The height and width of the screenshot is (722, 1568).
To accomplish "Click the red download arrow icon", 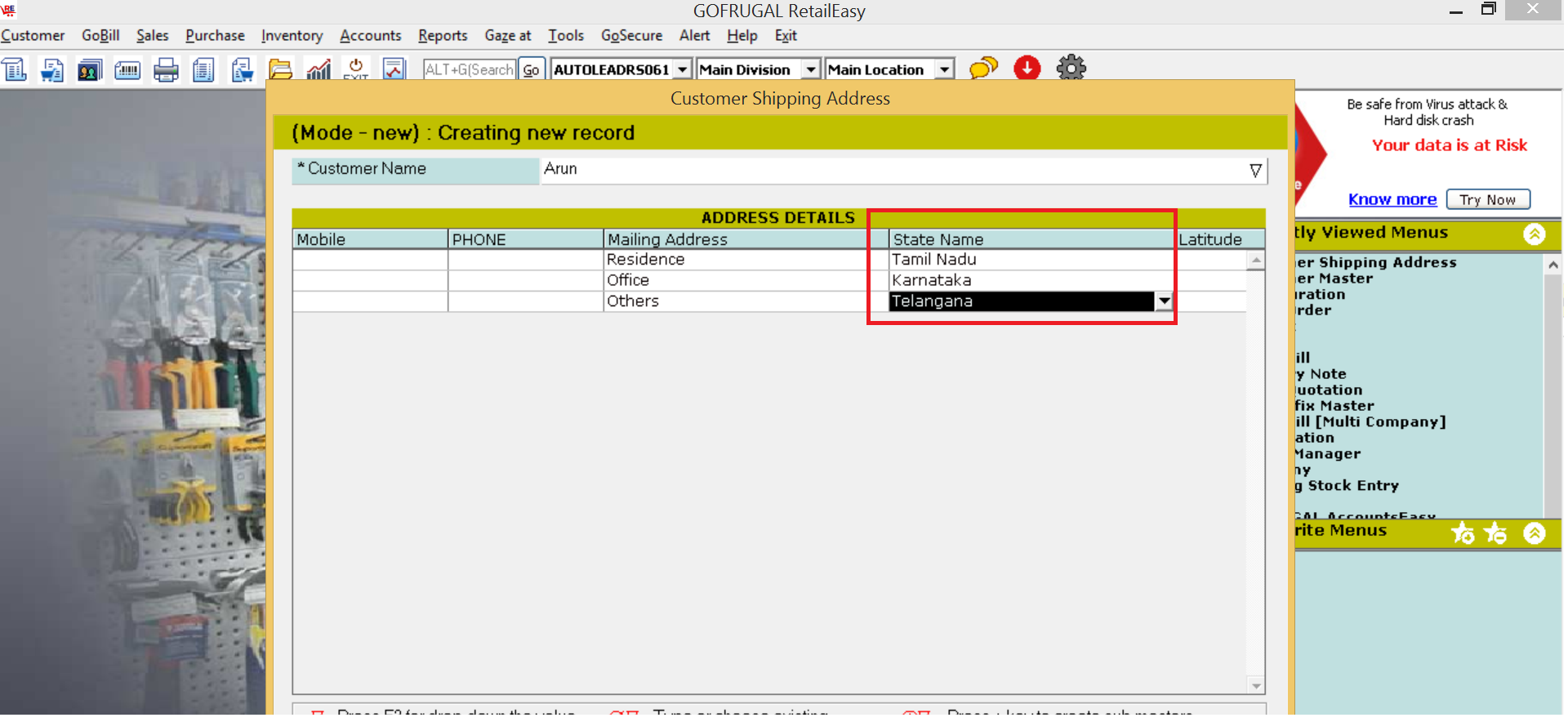I will [x=1027, y=68].
